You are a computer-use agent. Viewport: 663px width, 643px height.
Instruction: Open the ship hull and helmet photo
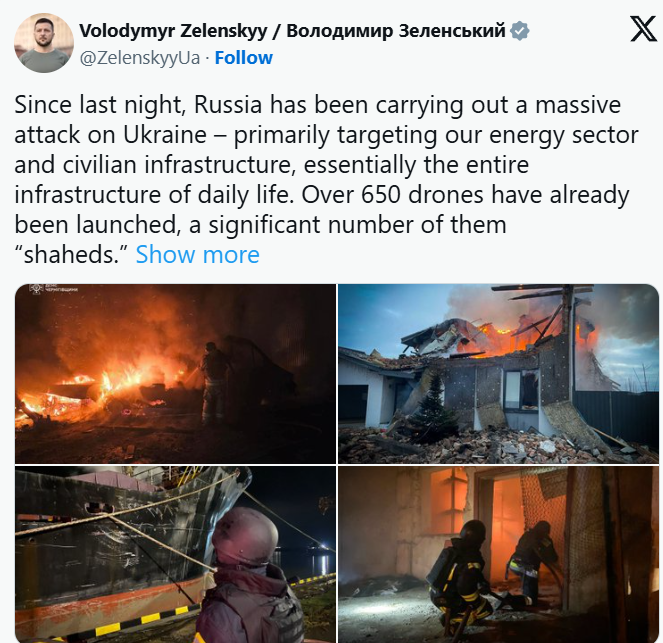175,554
